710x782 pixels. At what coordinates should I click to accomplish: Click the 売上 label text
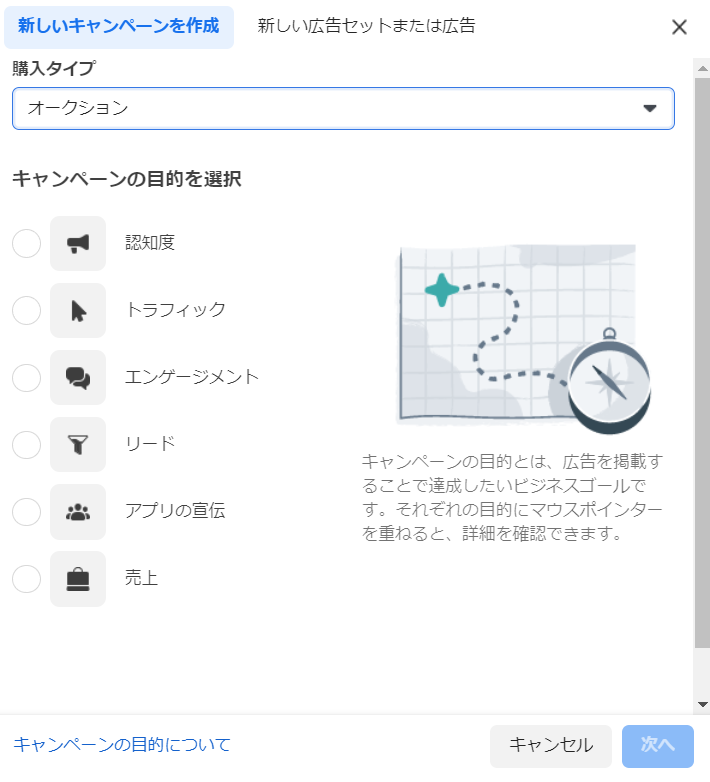pos(141,578)
